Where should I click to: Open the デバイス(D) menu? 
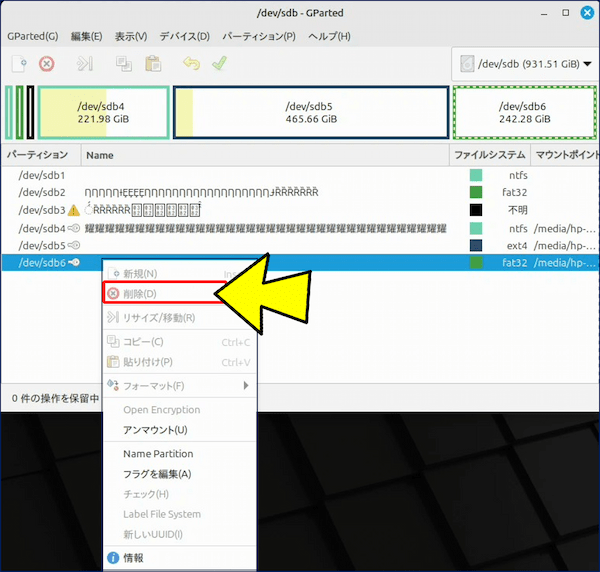pyautogui.click(x=185, y=36)
